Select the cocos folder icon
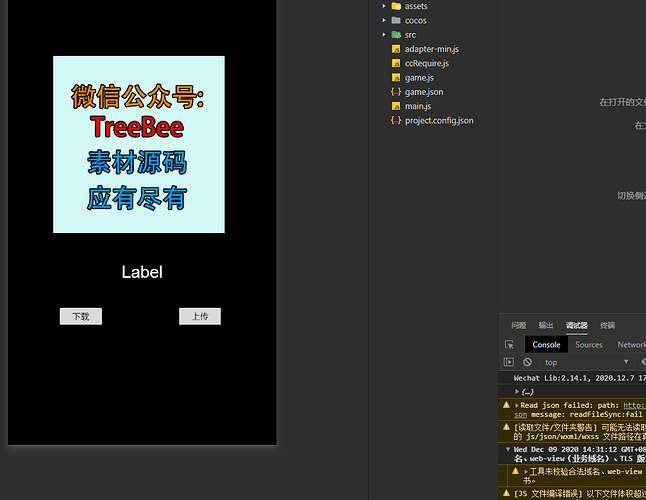Viewport: 646px width, 500px height. [x=396, y=20]
